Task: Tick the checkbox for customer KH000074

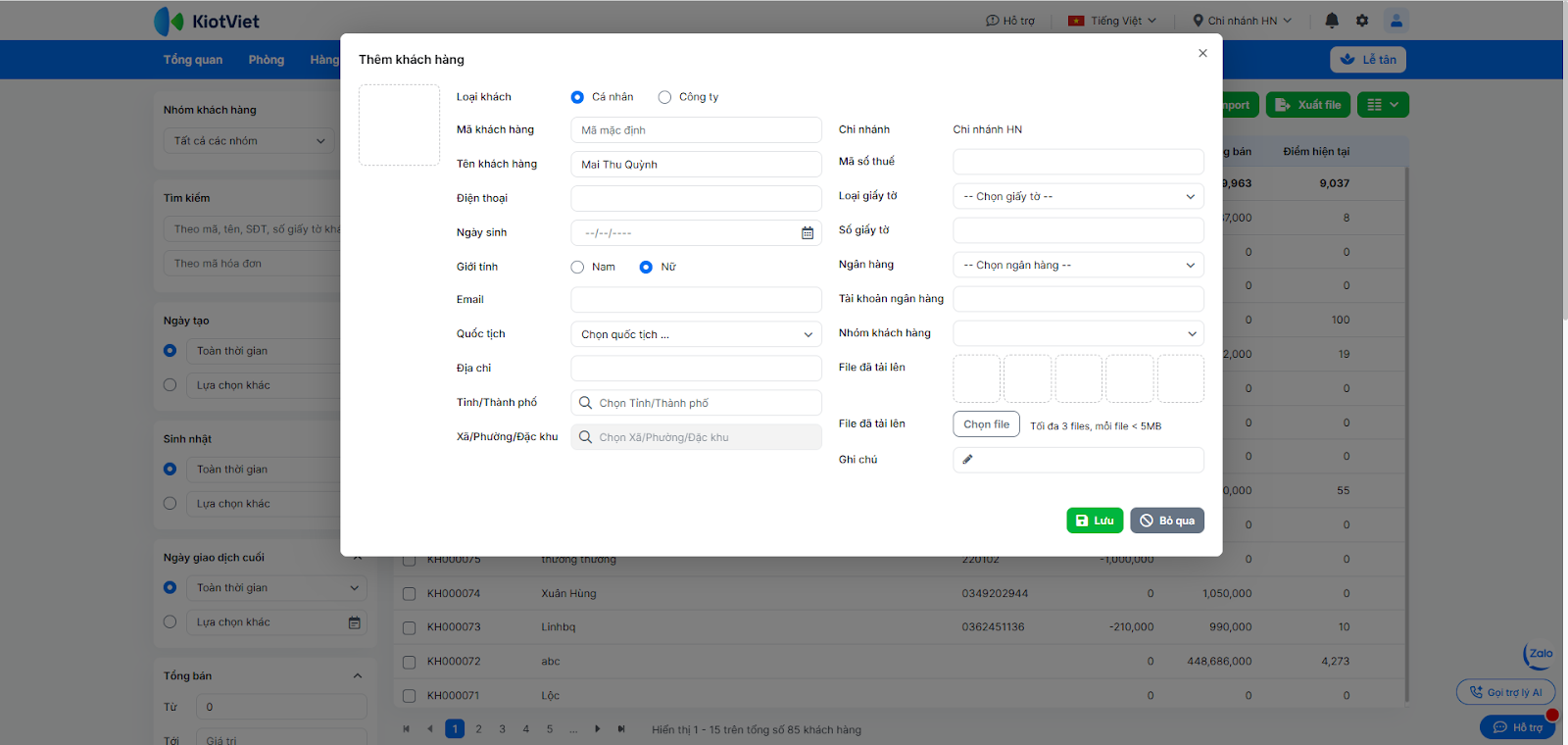Action: 409,594
